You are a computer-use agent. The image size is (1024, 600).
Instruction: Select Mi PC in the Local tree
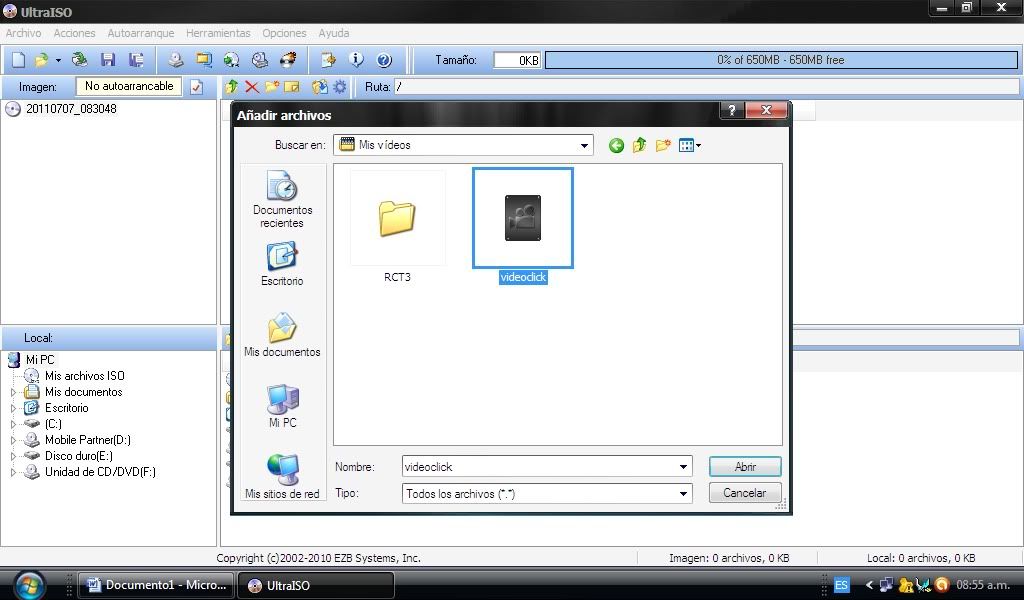point(40,360)
